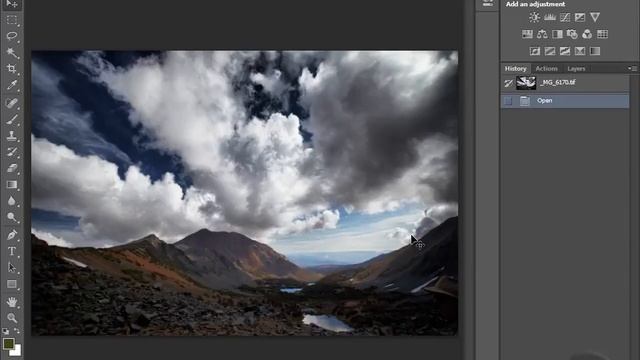Select the Blur tool
The height and width of the screenshot is (360, 640).
[11, 201]
